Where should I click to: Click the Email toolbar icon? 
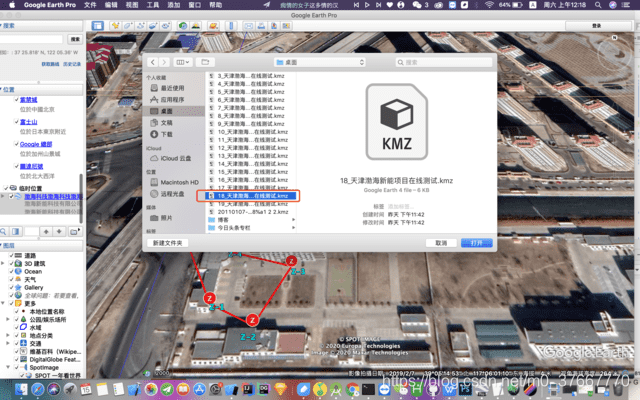[x=249, y=26]
